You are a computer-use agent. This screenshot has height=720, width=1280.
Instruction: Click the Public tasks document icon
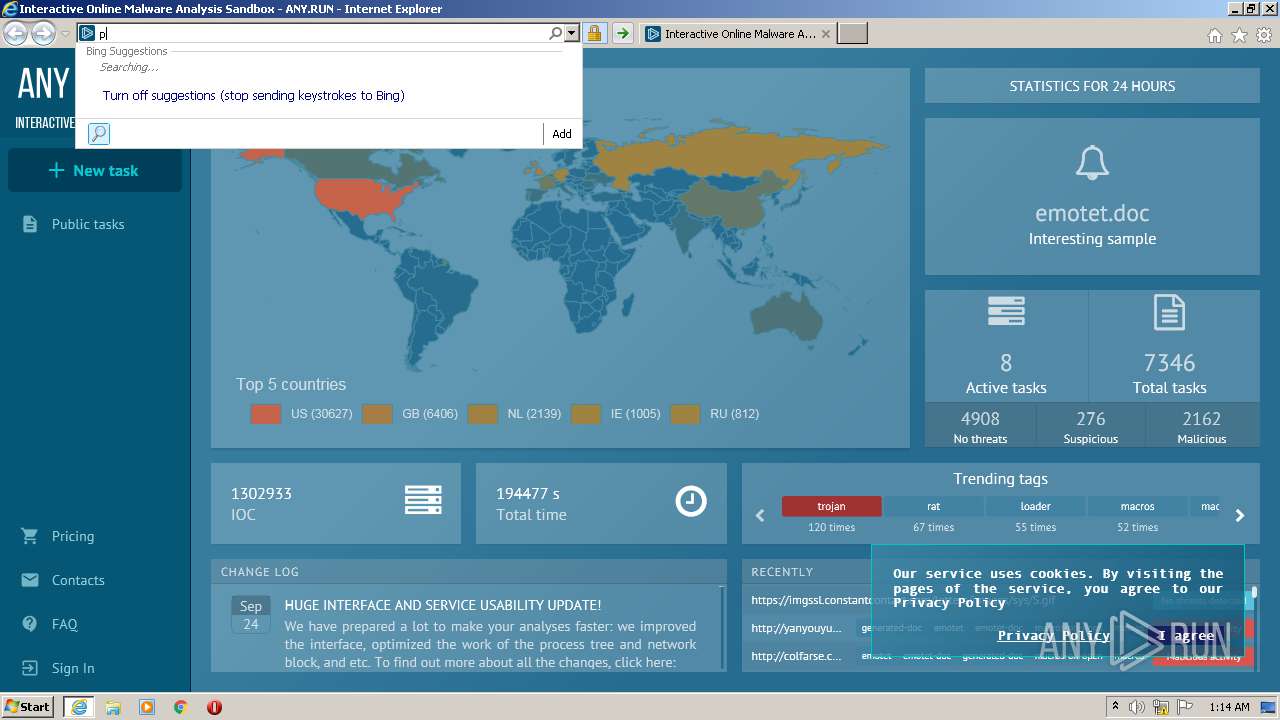(30, 224)
